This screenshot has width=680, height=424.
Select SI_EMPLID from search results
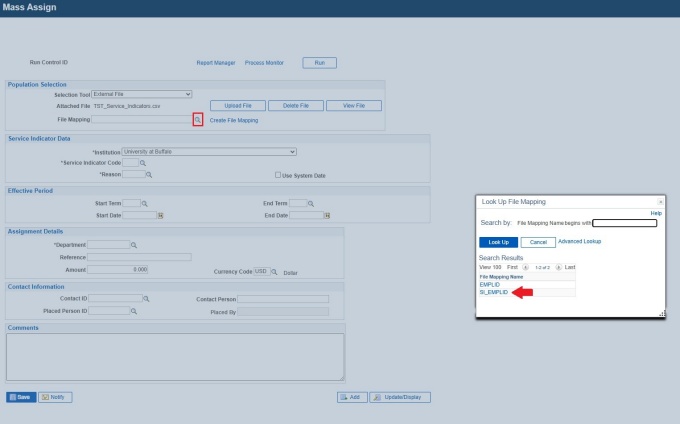(x=494, y=292)
